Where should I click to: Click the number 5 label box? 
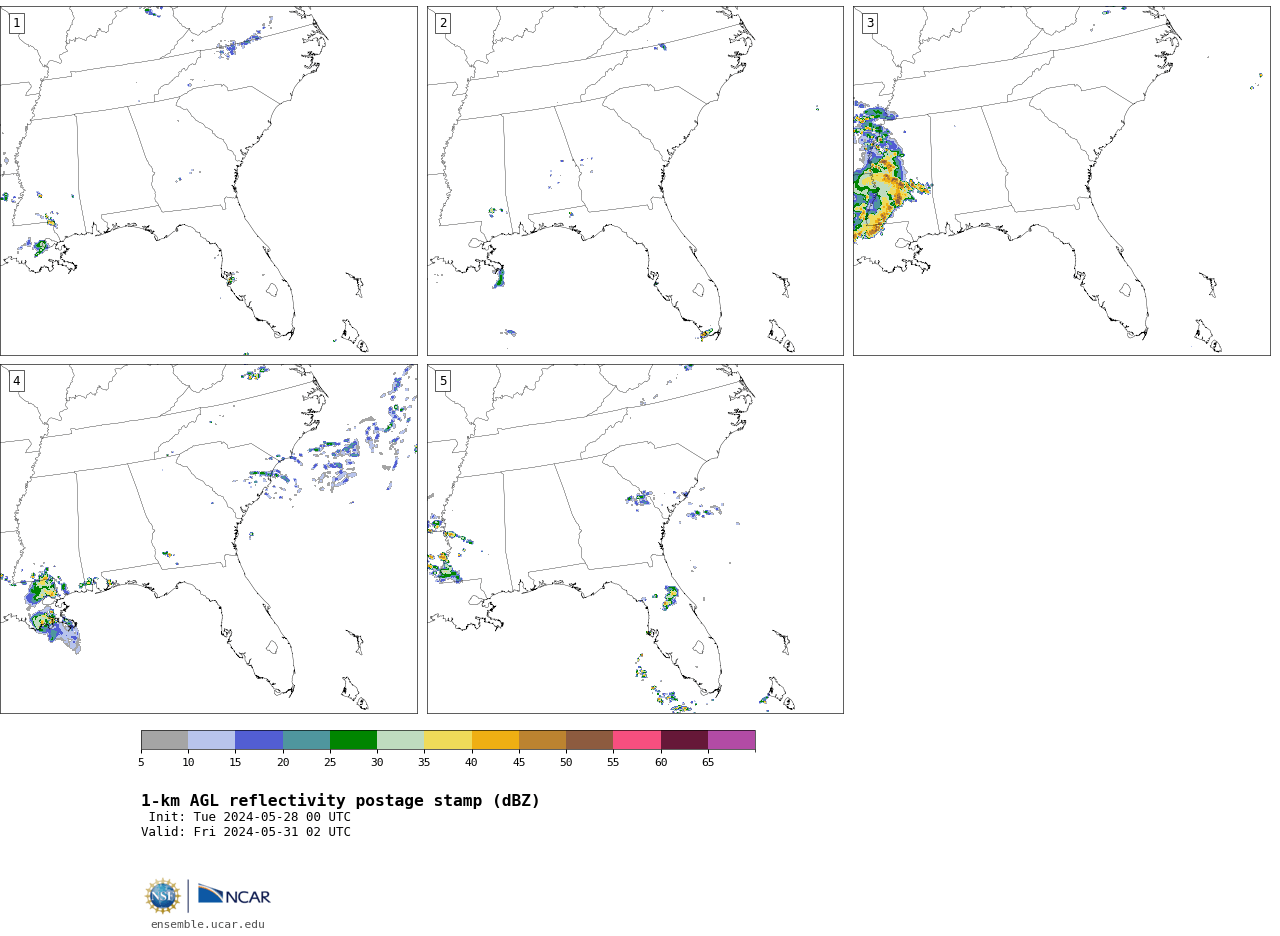pyautogui.click(x=443, y=381)
